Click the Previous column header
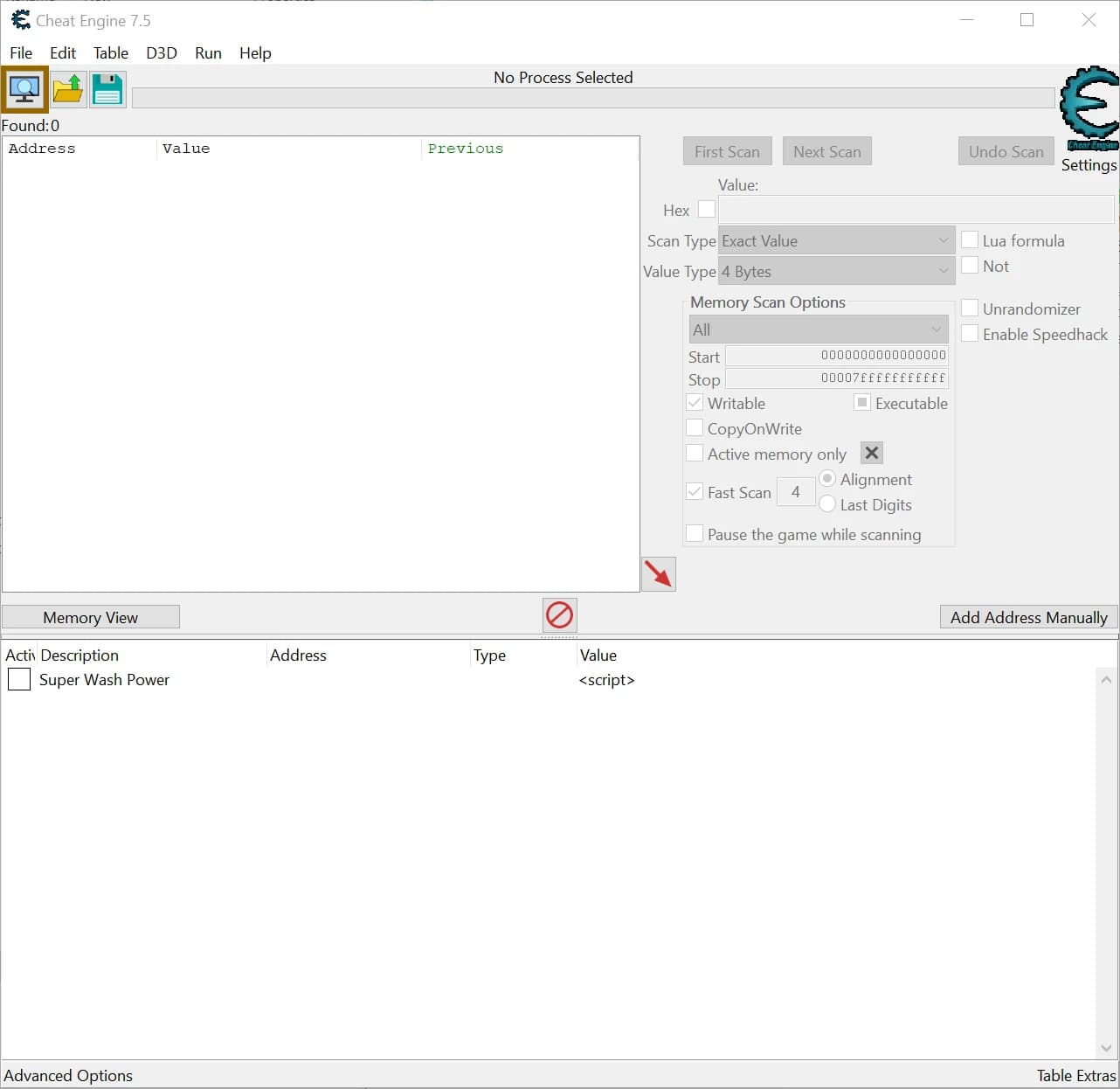Viewport: 1120px width, 1089px height. click(530, 149)
